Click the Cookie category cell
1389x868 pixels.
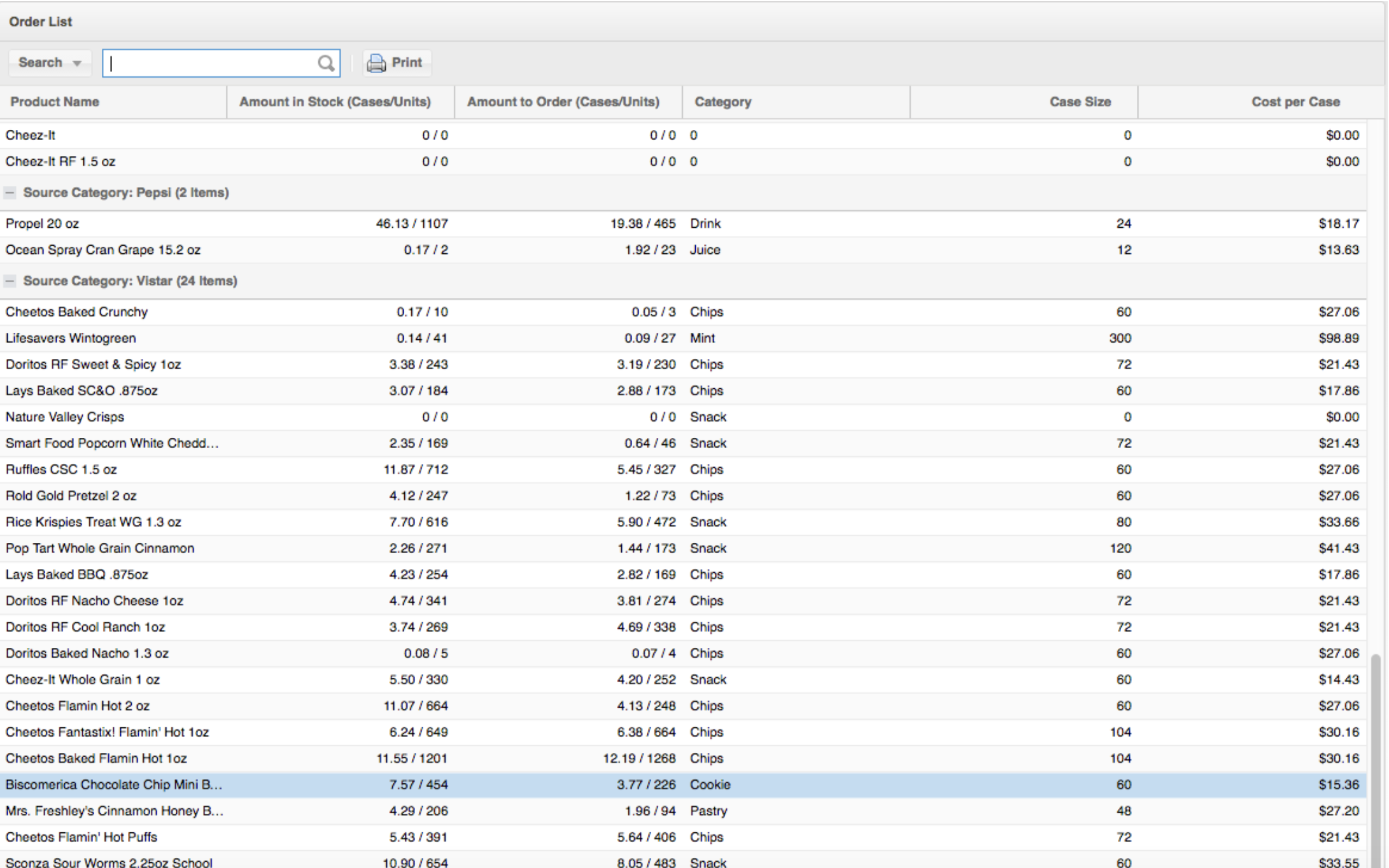[x=710, y=785]
